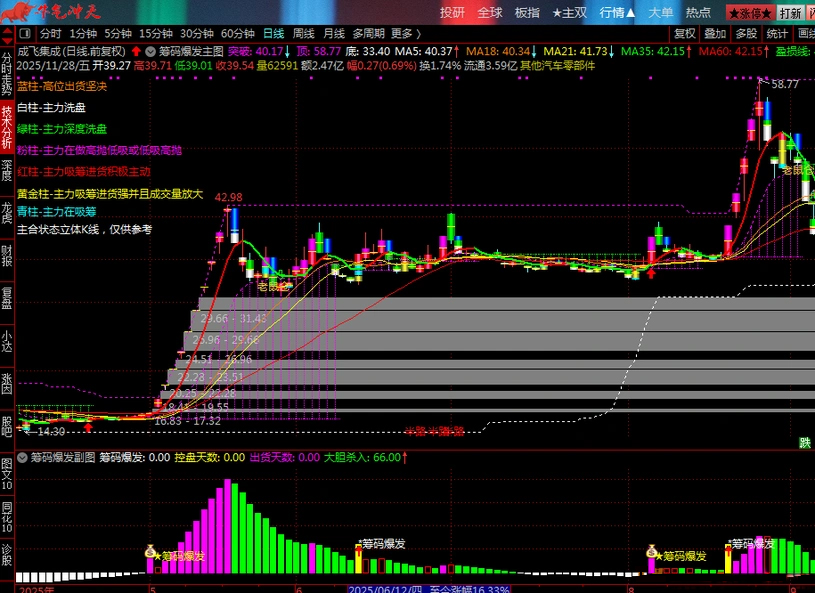The width and height of the screenshot is (815, 593).
Task: Open the 多周期 multi-period view
Action: point(369,34)
